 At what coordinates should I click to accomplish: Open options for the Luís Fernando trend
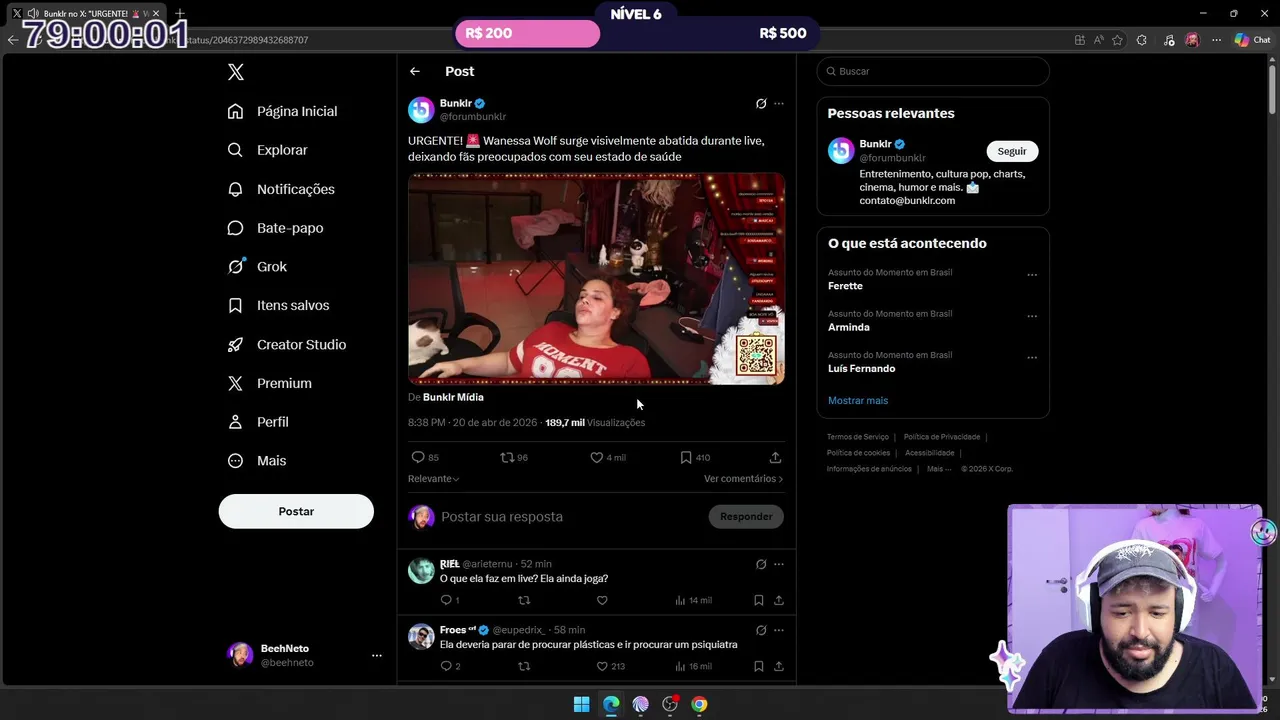pos(1032,357)
